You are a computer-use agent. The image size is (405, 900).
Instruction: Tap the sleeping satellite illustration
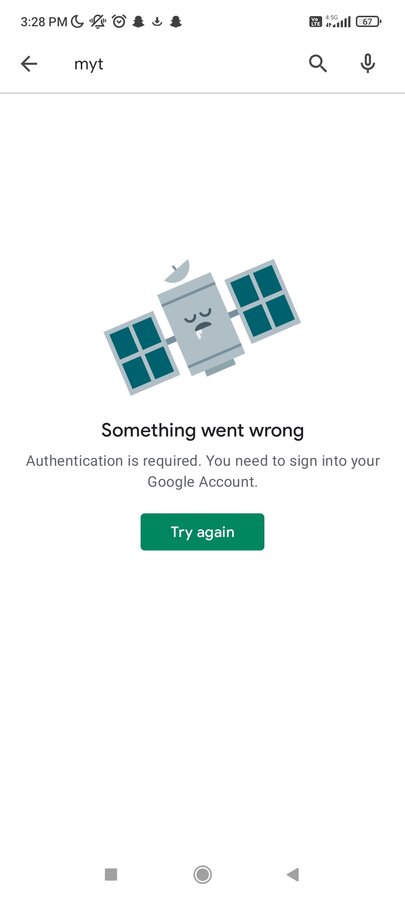pyautogui.click(x=202, y=327)
